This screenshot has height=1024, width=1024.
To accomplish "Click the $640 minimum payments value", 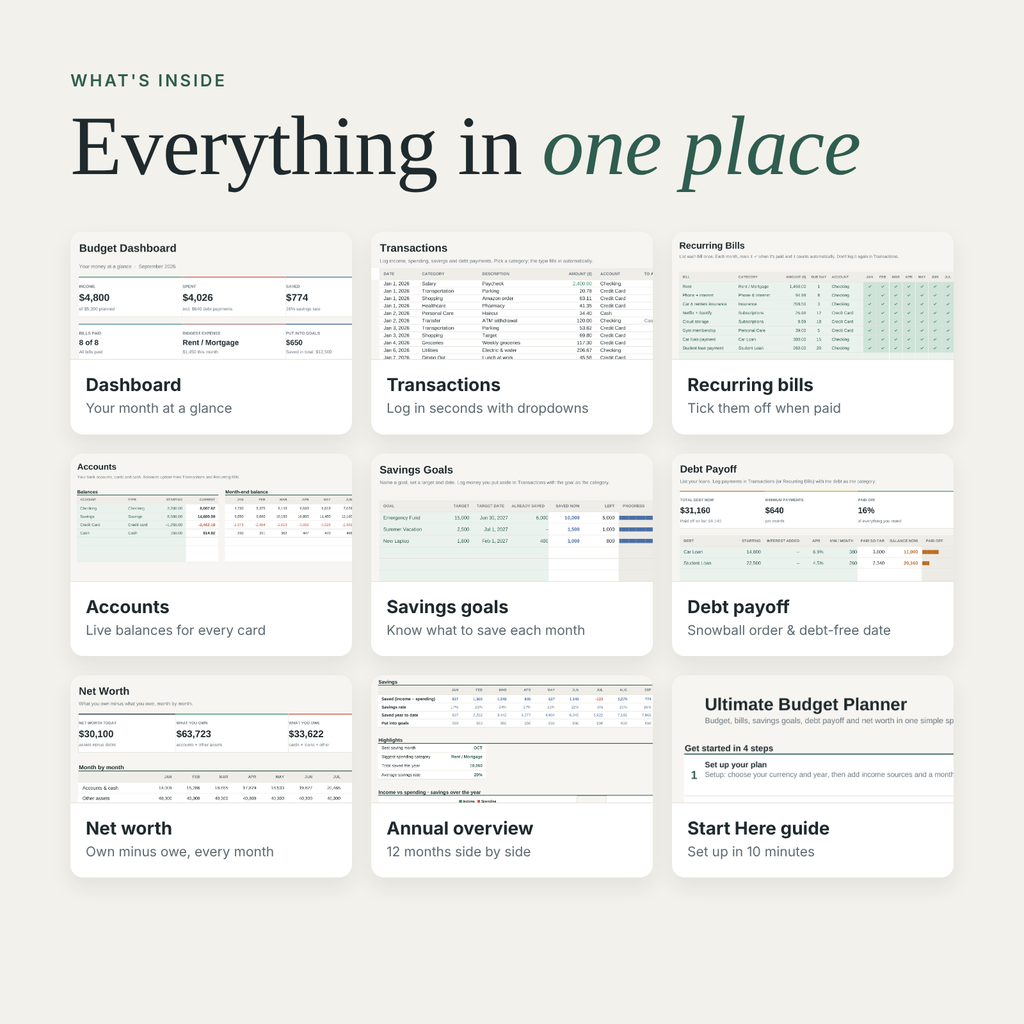I will (774, 510).
